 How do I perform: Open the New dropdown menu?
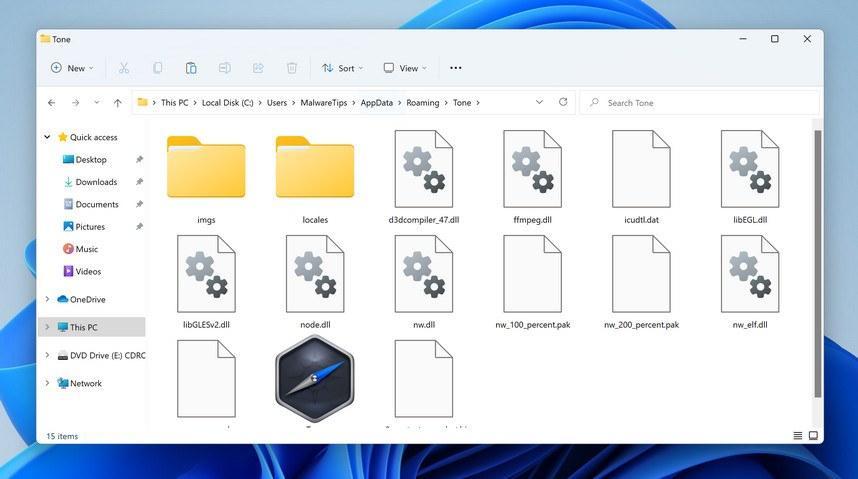[x=72, y=68]
